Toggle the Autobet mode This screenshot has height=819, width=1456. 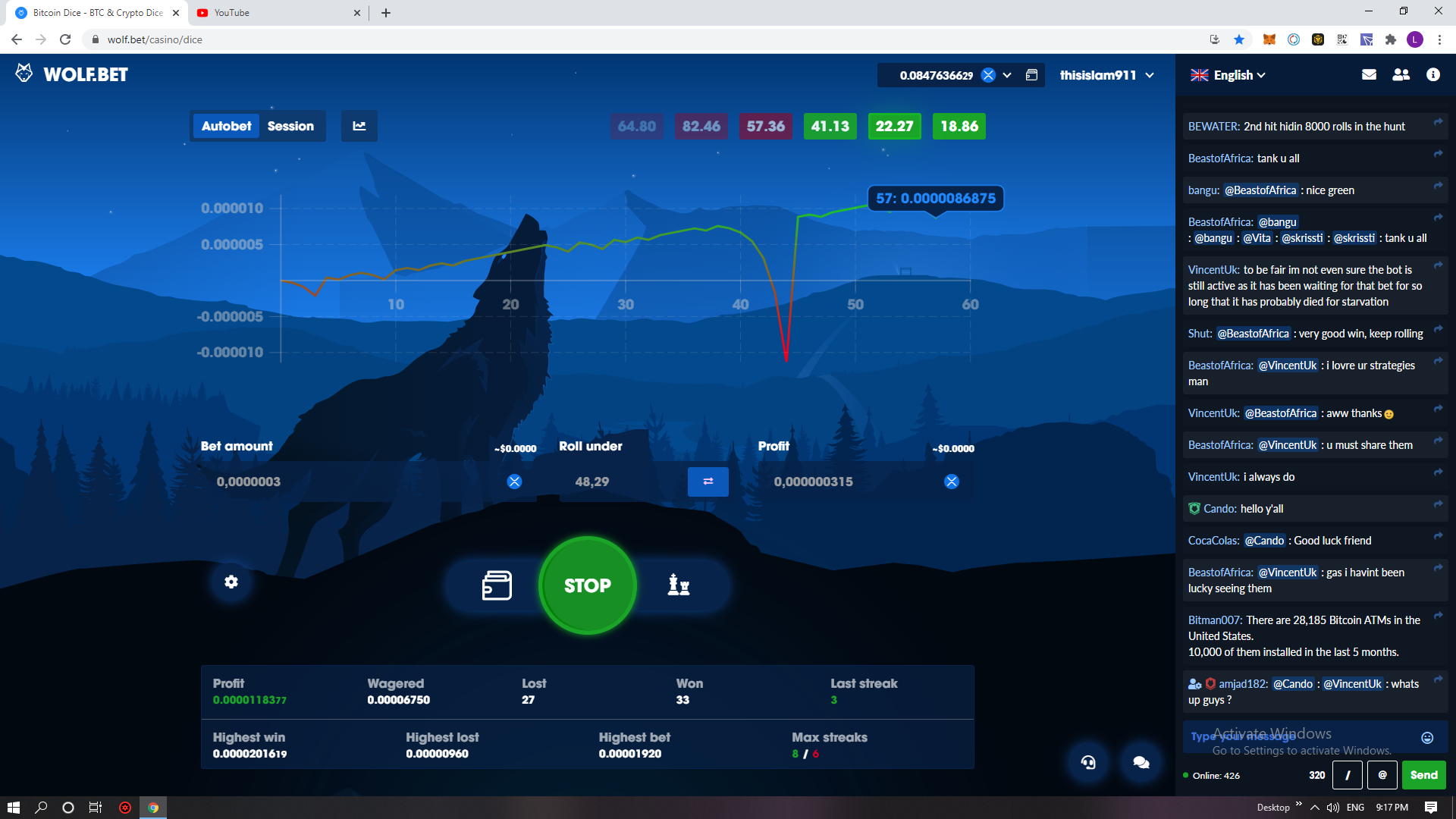click(x=226, y=126)
